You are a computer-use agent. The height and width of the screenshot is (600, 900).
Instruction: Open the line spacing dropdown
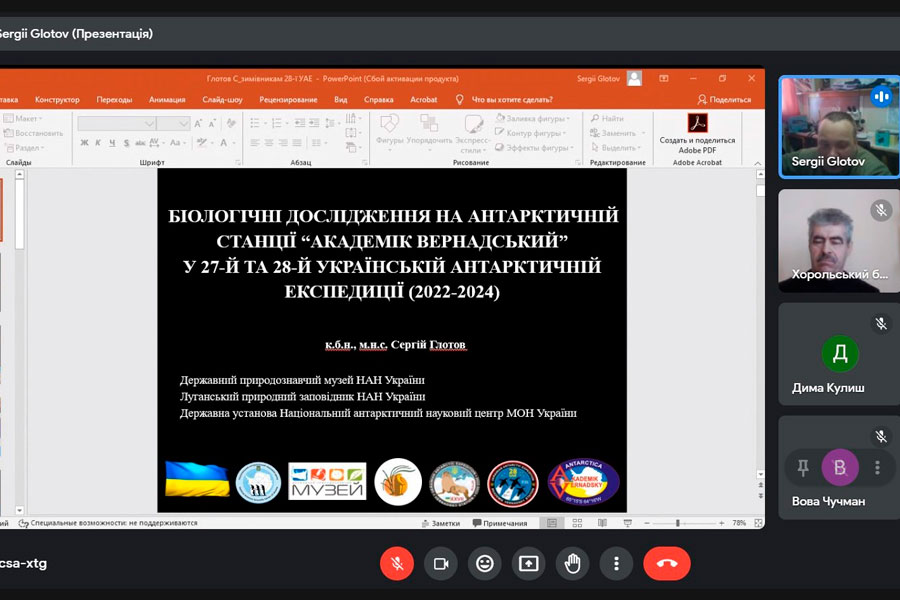click(331, 123)
